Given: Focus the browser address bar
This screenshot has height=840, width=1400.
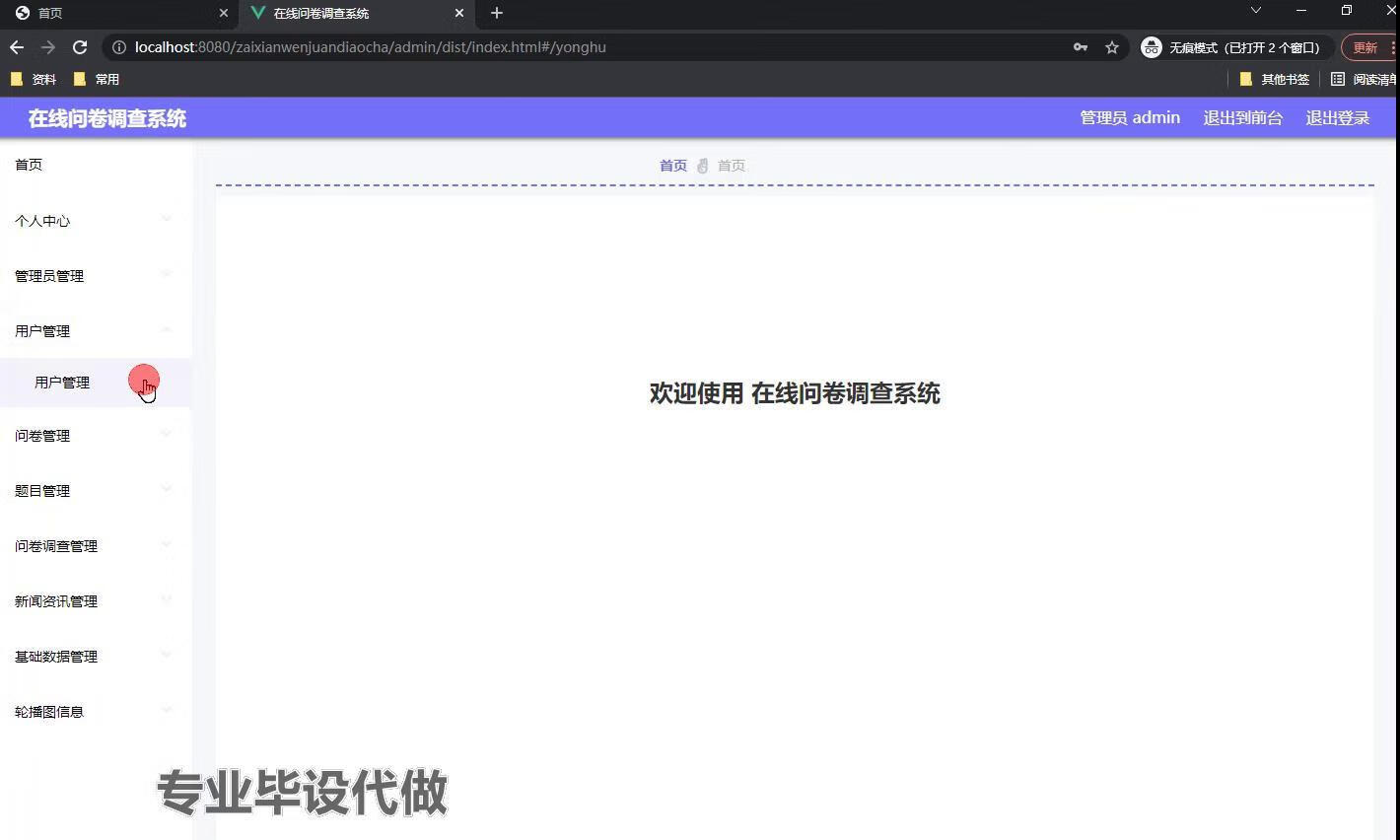Looking at the screenshot, I should coord(592,47).
